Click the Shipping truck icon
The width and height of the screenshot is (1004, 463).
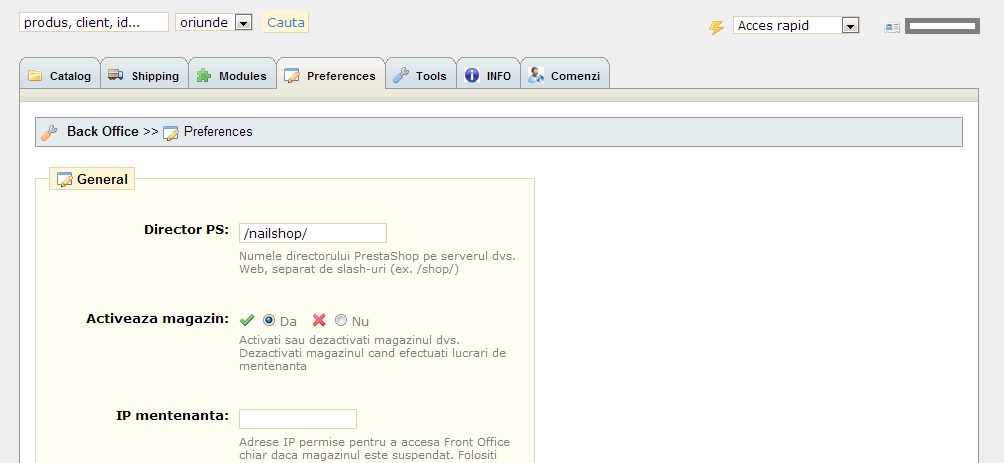116,75
